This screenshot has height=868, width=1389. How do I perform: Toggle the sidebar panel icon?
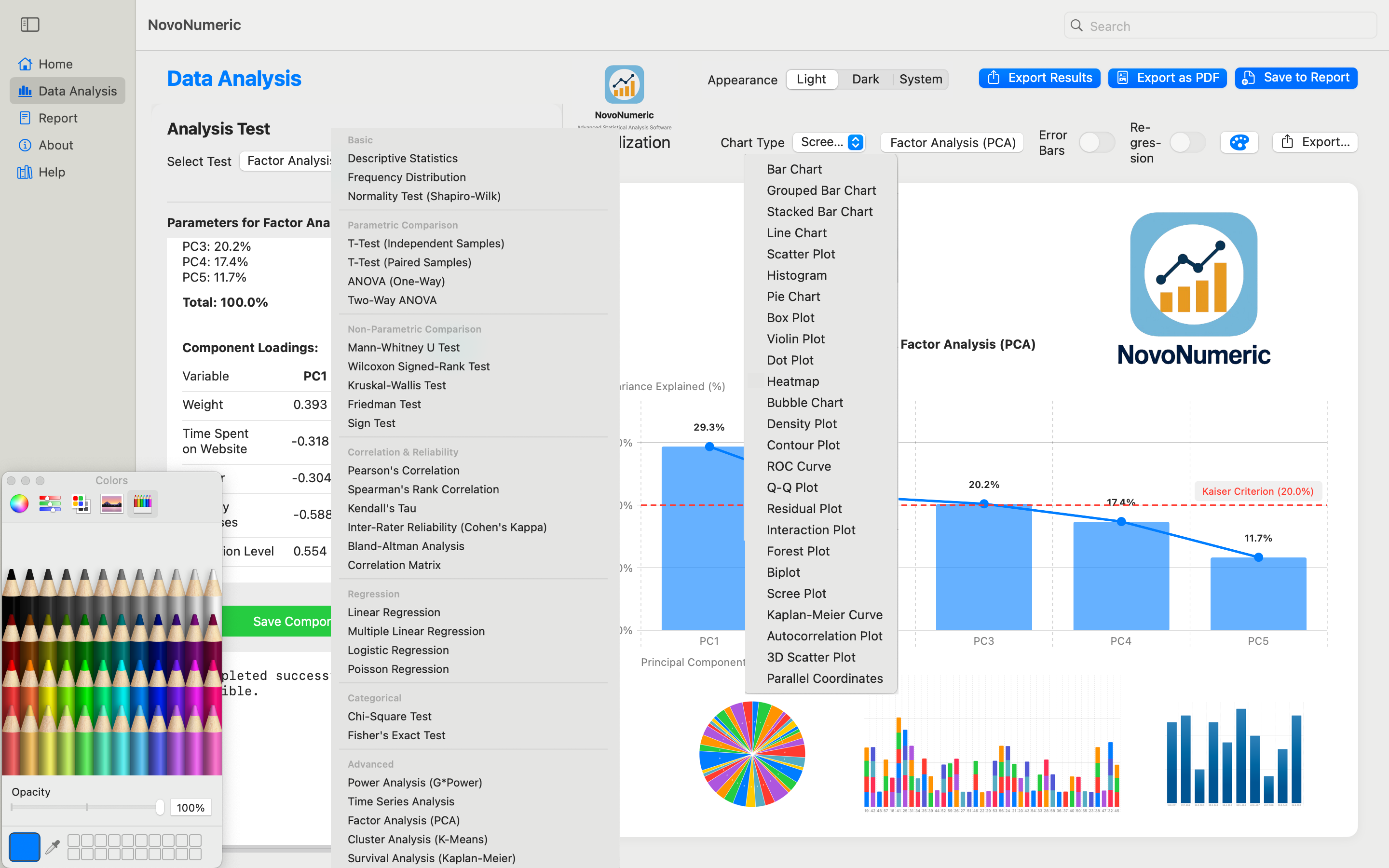[30, 25]
